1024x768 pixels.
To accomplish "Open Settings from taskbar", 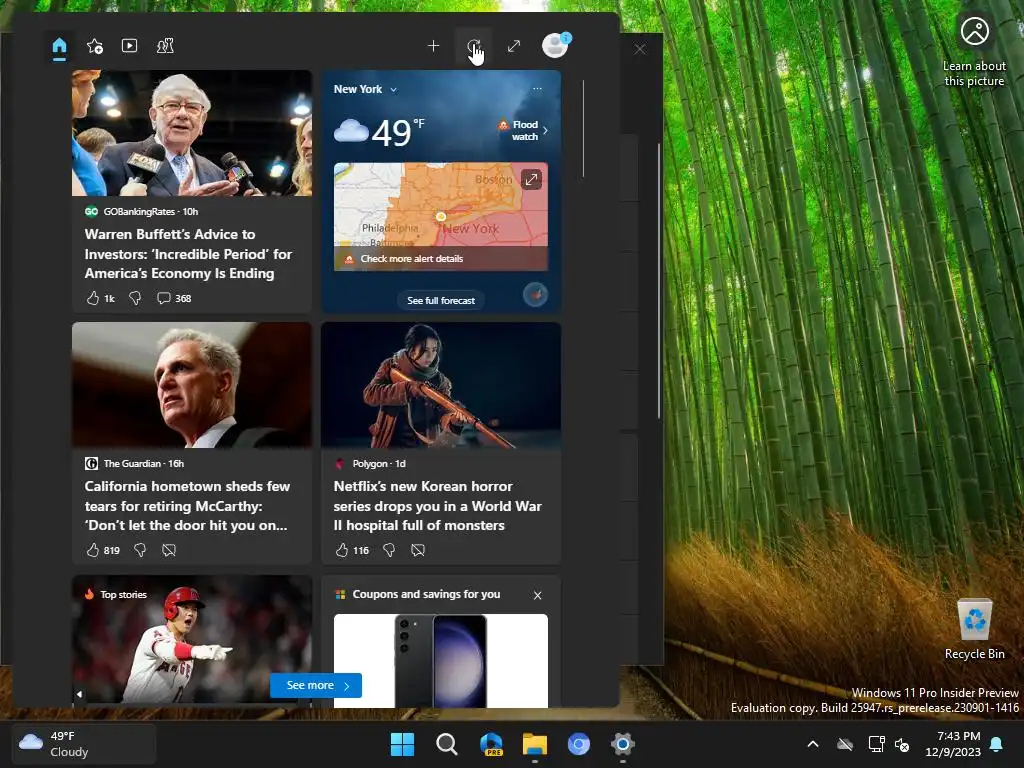I will pyautogui.click(x=623, y=744).
